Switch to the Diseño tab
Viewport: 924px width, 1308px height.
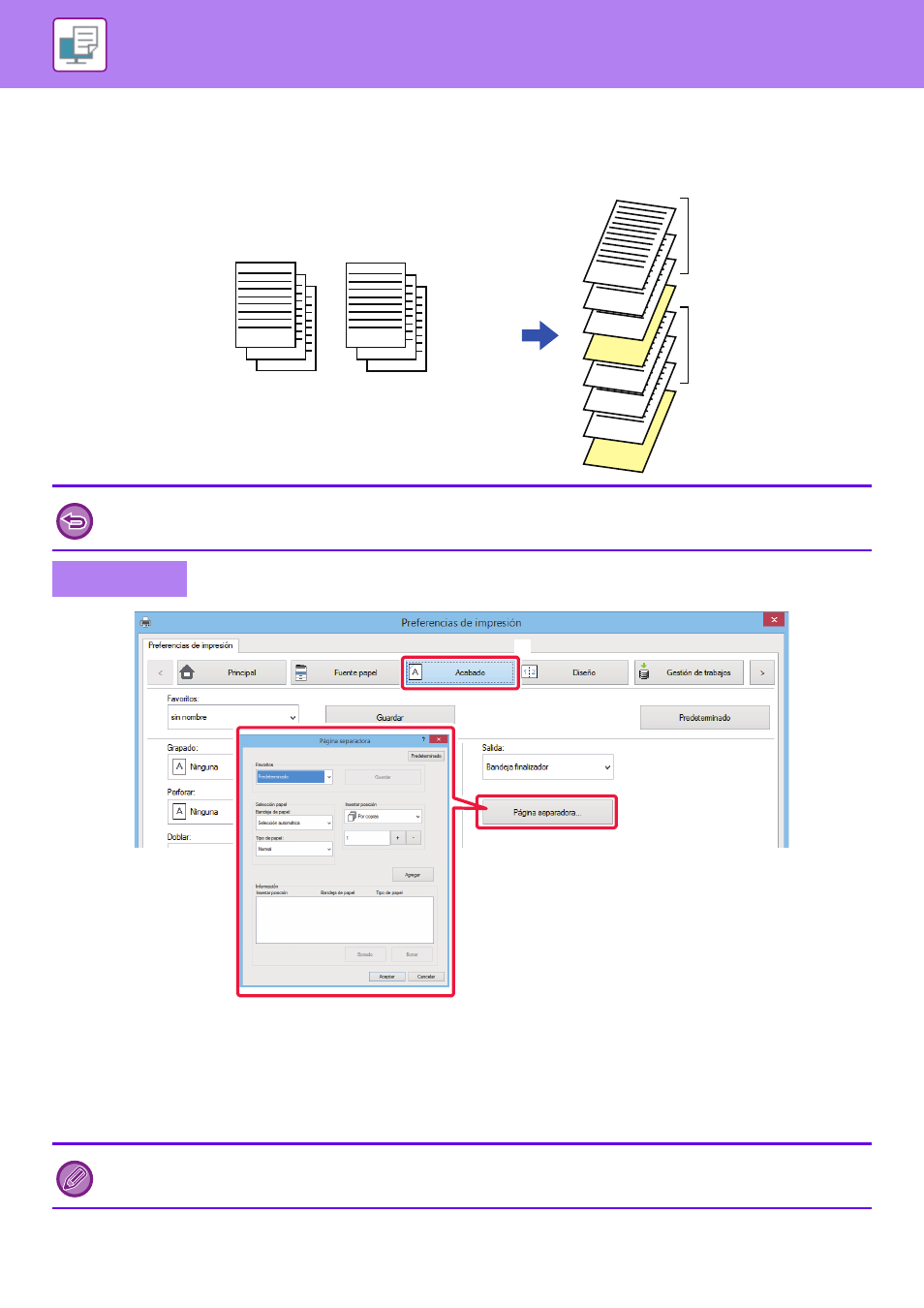coord(574,672)
